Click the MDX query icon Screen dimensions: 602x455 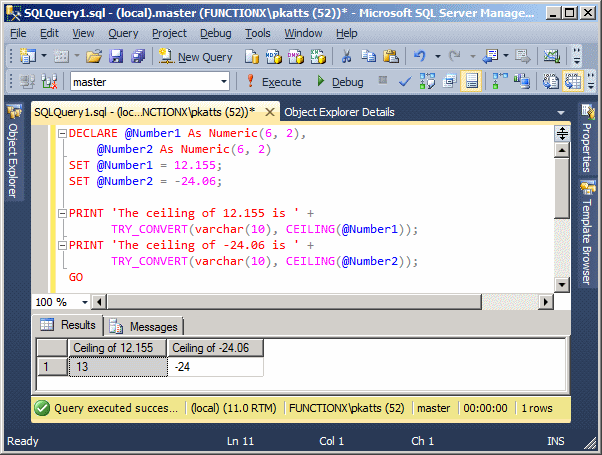(x=274, y=56)
